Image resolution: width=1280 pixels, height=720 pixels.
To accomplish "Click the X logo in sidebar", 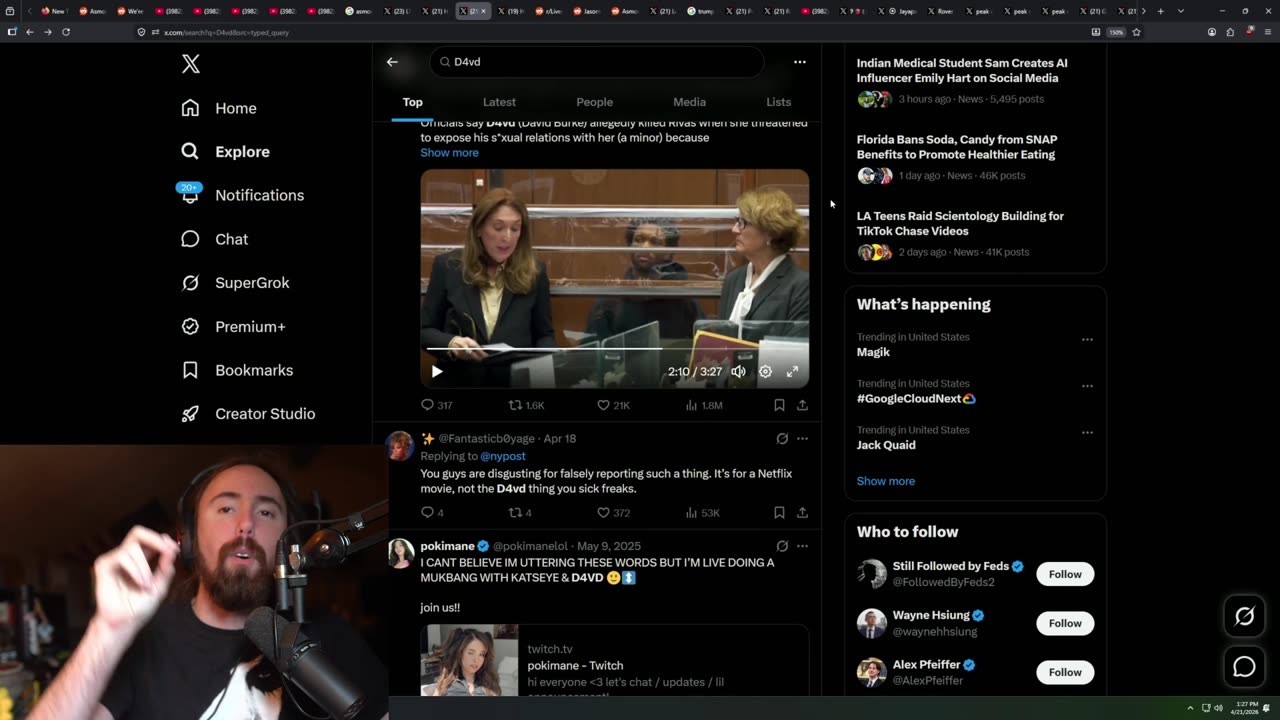I will (191, 64).
